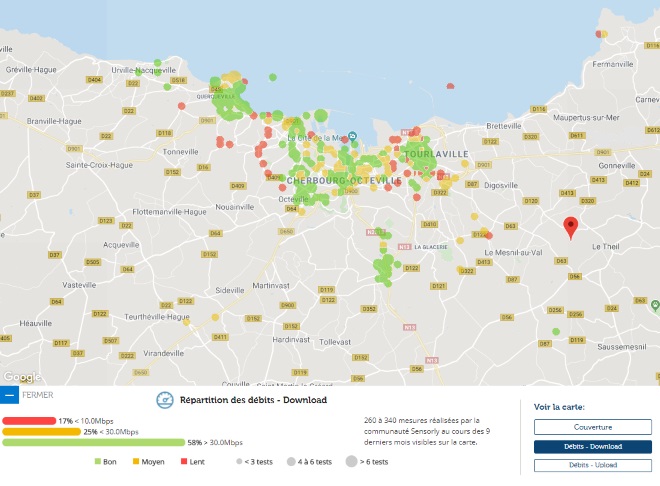Click the red 17% slow speed bar
Screen dimensions: 660x486
point(29,421)
